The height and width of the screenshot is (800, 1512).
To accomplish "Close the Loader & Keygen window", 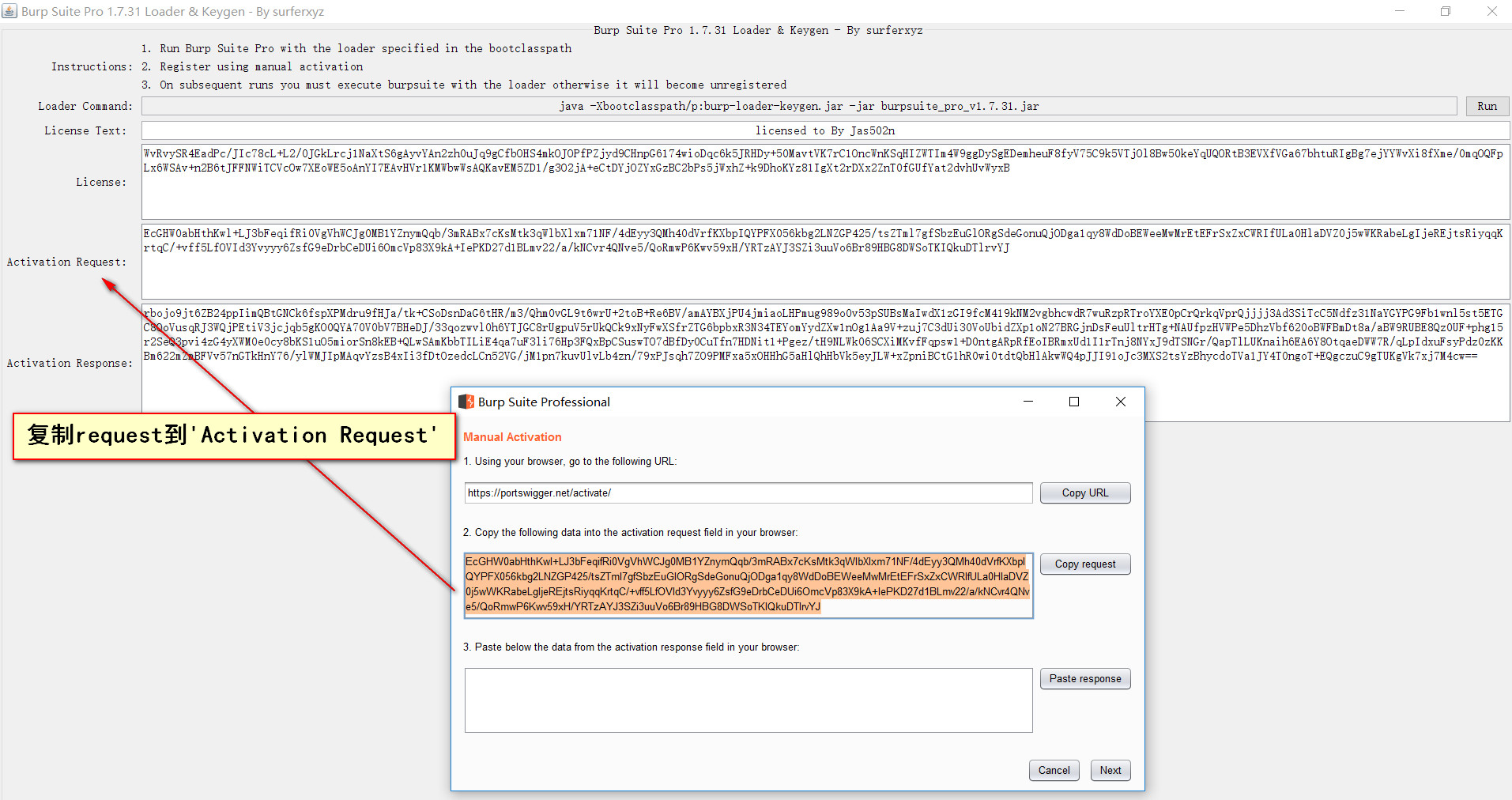I will point(1492,11).
